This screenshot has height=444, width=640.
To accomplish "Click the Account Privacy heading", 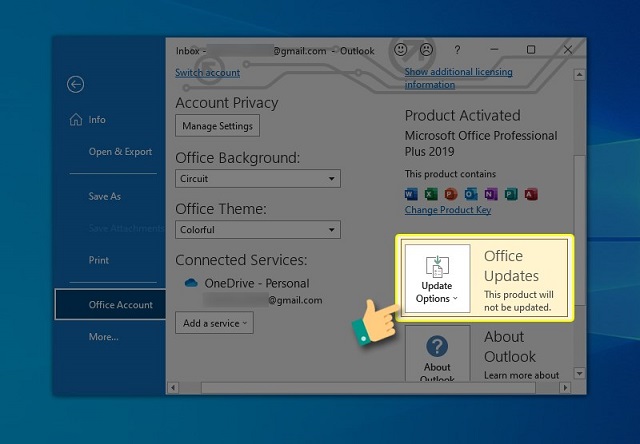I will pyautogui.click(x=227, y=102).
